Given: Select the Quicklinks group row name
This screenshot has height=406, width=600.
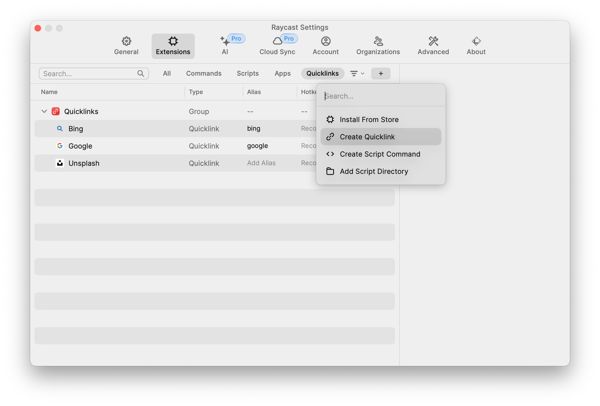Looking at the screenshot, I should [x=81, y=111].
